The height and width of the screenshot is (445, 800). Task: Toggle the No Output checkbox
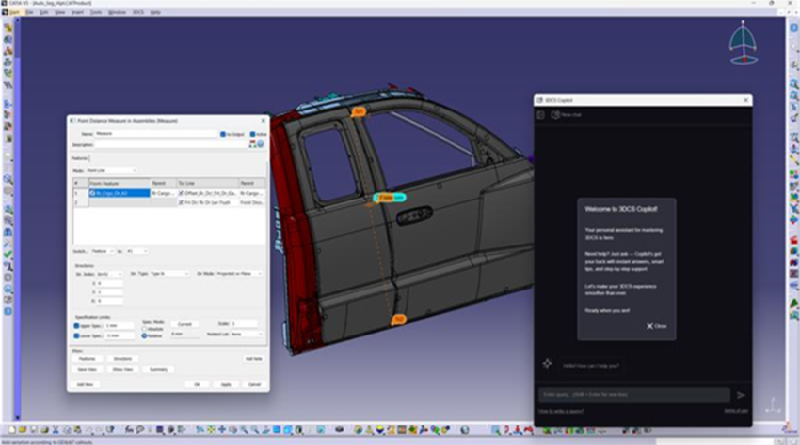(x=222, y=134)
